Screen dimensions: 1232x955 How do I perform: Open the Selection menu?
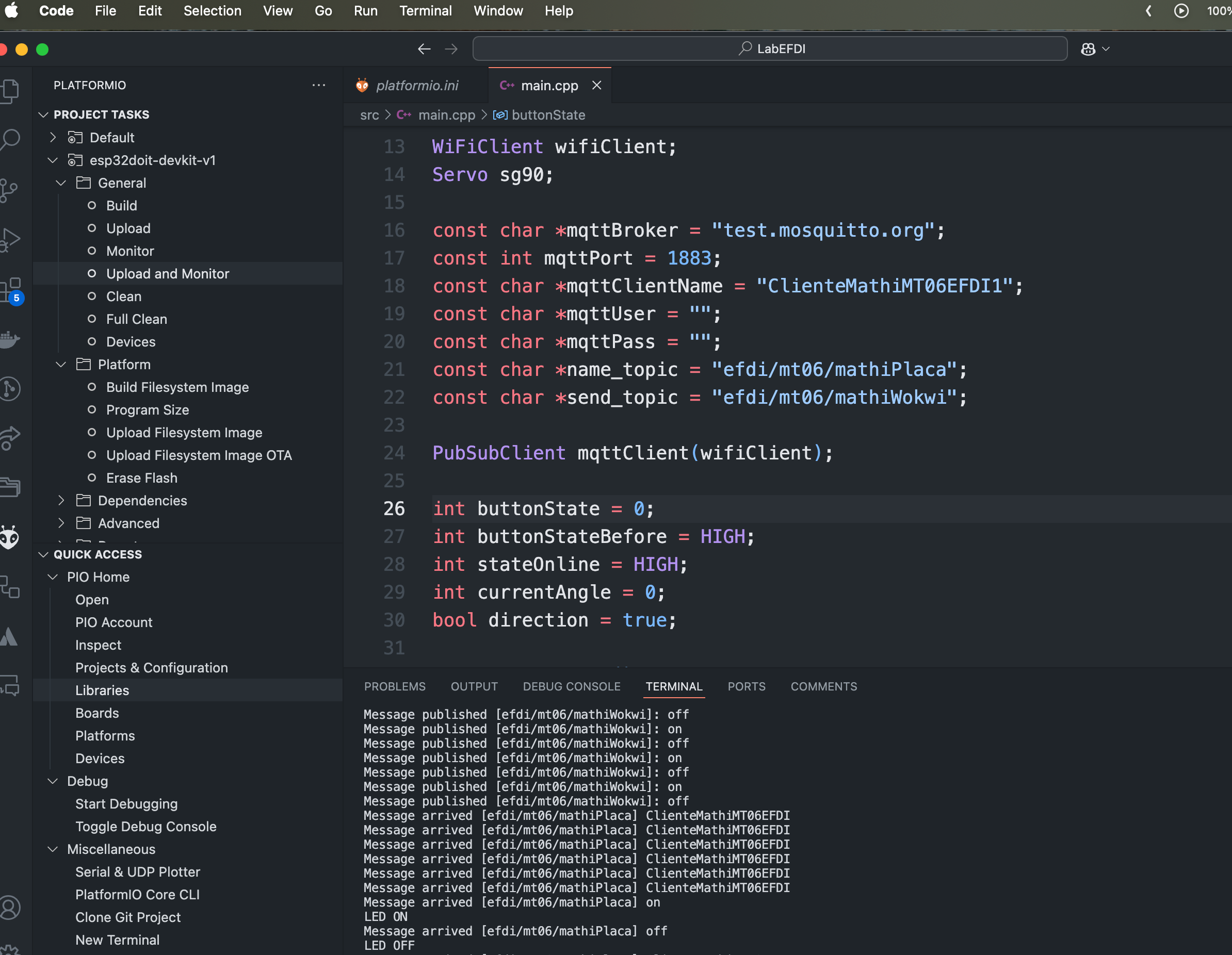click(x=212, y=10)
